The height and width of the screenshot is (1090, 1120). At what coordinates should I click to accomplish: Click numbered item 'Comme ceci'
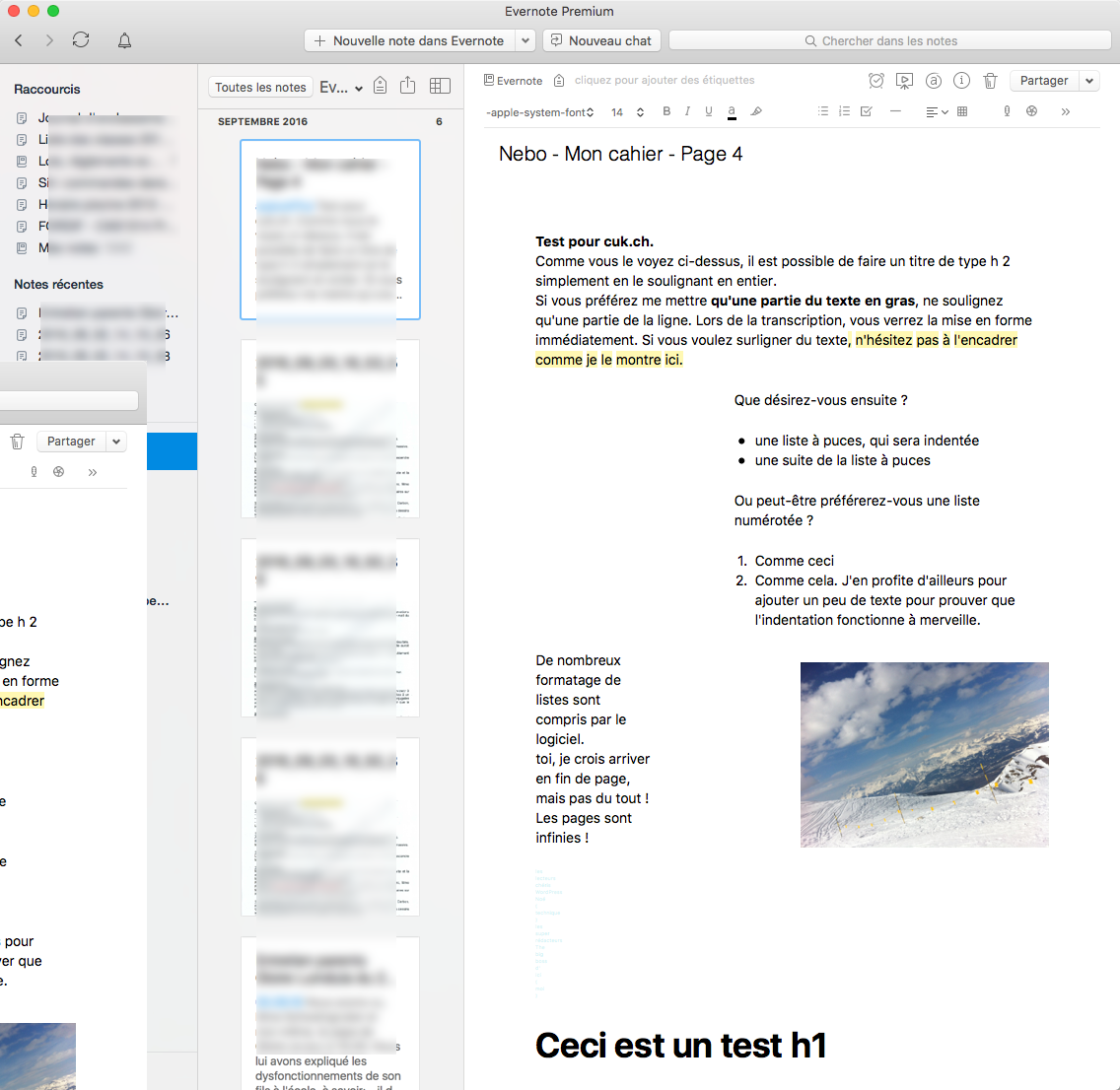(795, 561)
